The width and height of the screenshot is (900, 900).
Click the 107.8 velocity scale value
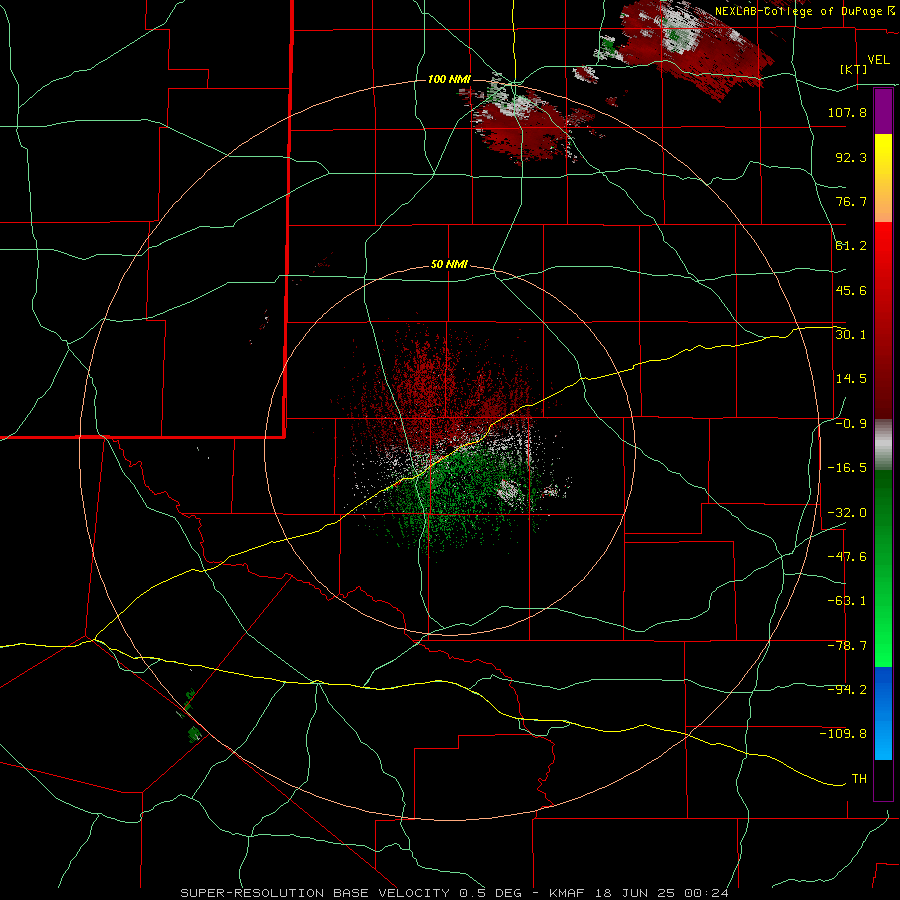point(847,112)
